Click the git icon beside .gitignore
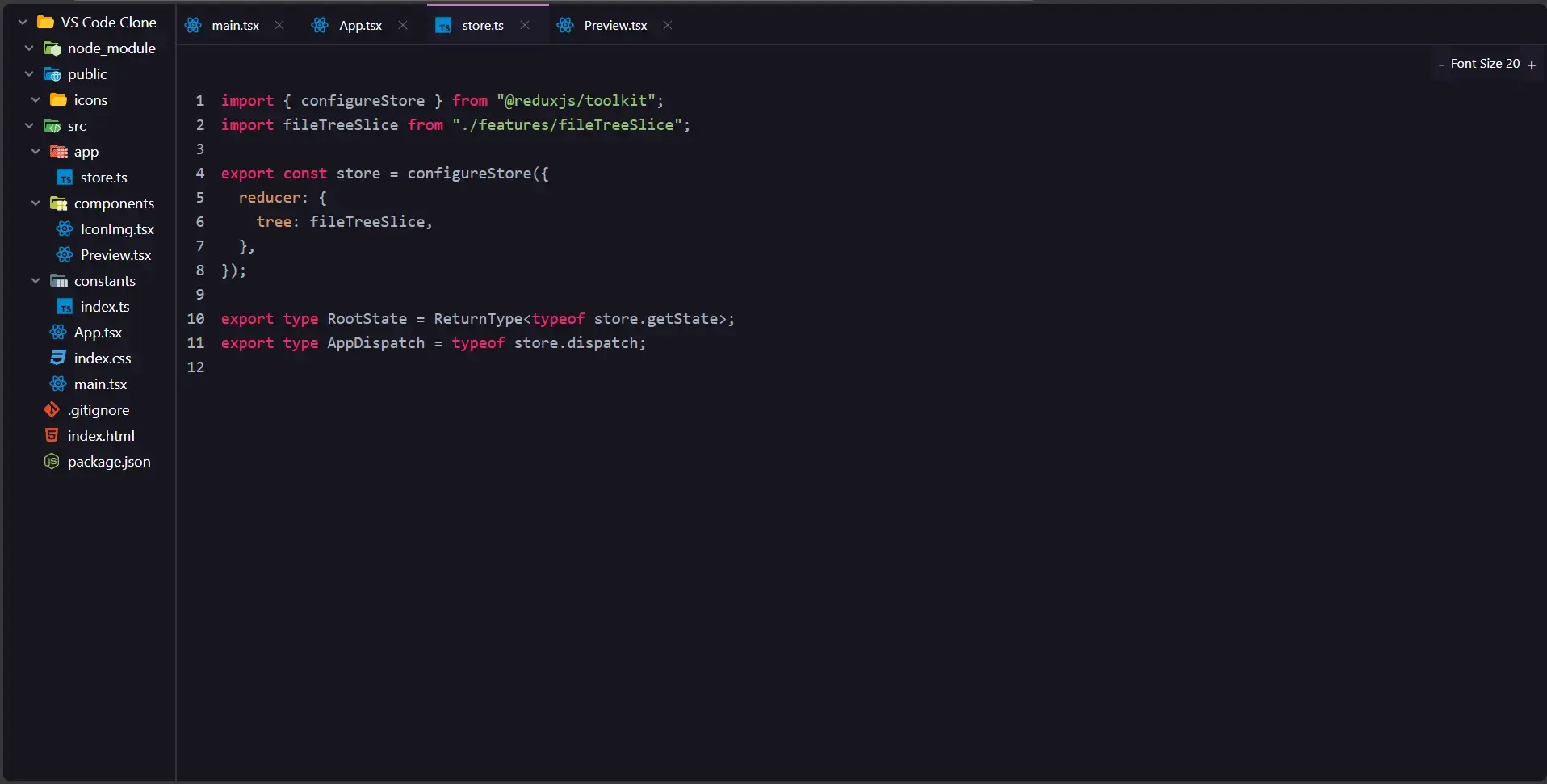This screenshot has height=784, width=1547. (x=52, y=410)
